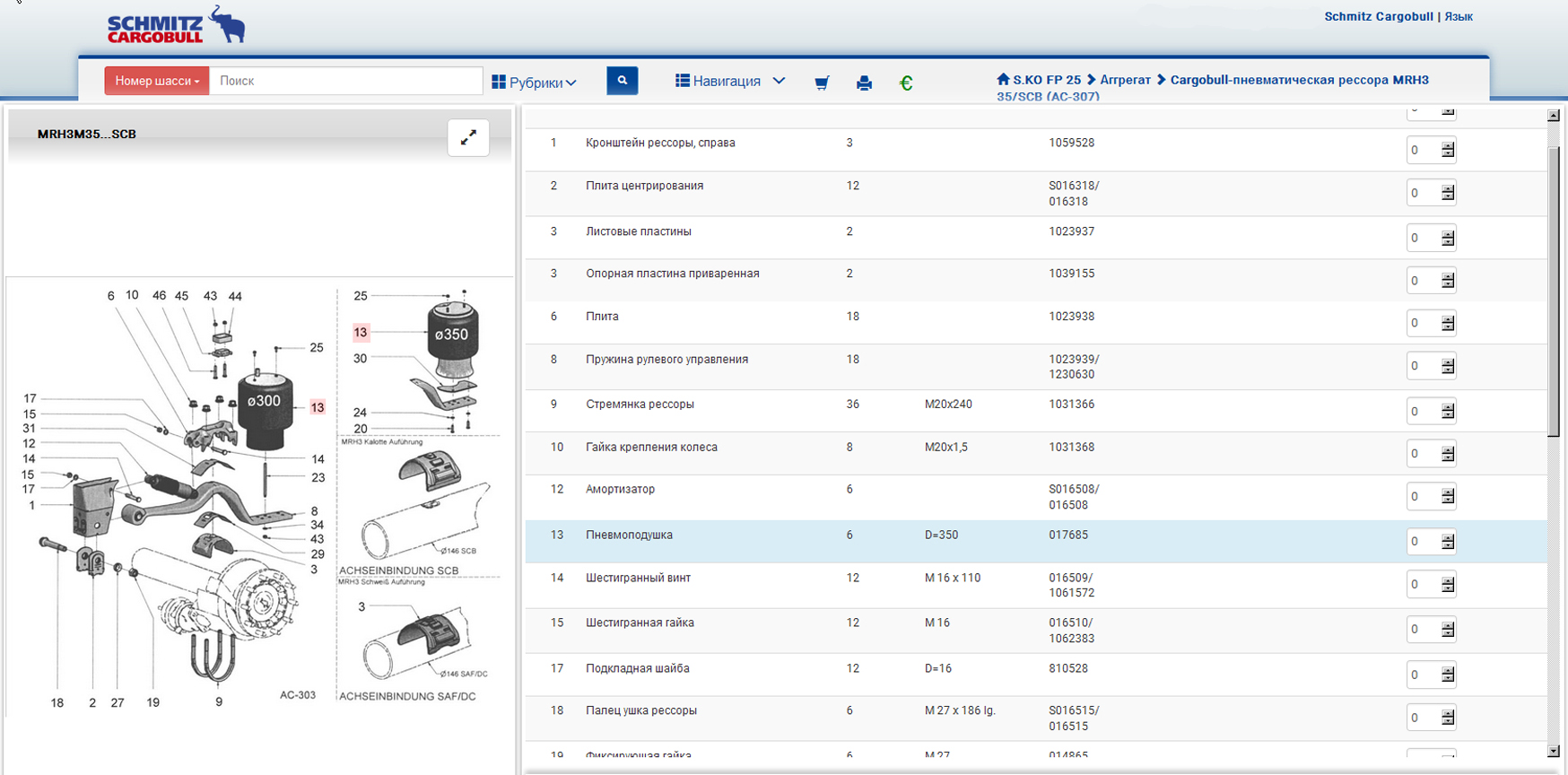The width and height of the screenshot is (1568, 775).
Task: Select the Шестигранный винт parts row
Action: [x=638, y=579]
